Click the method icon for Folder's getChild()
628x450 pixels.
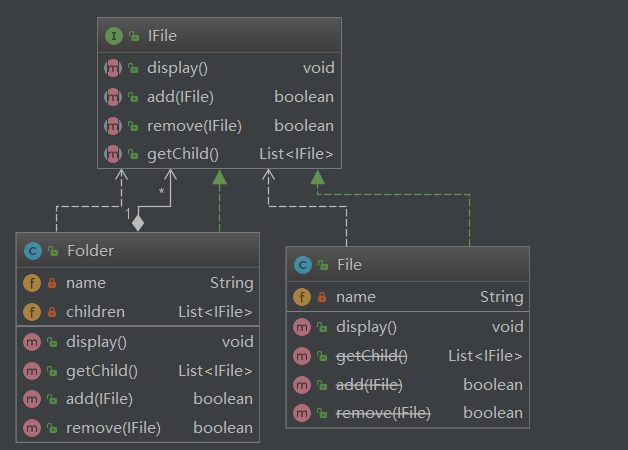[x=32, y=371]
